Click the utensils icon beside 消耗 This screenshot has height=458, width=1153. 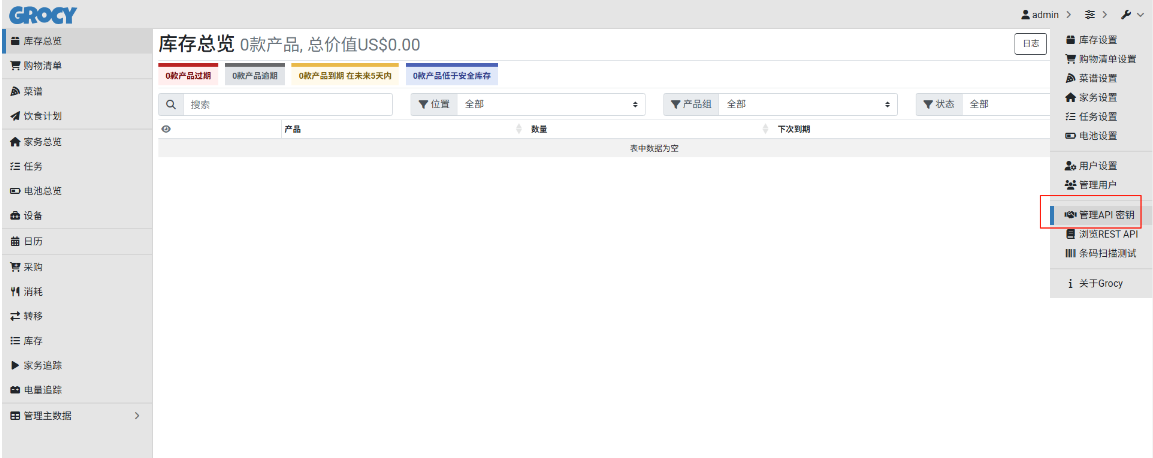(15, 292)
